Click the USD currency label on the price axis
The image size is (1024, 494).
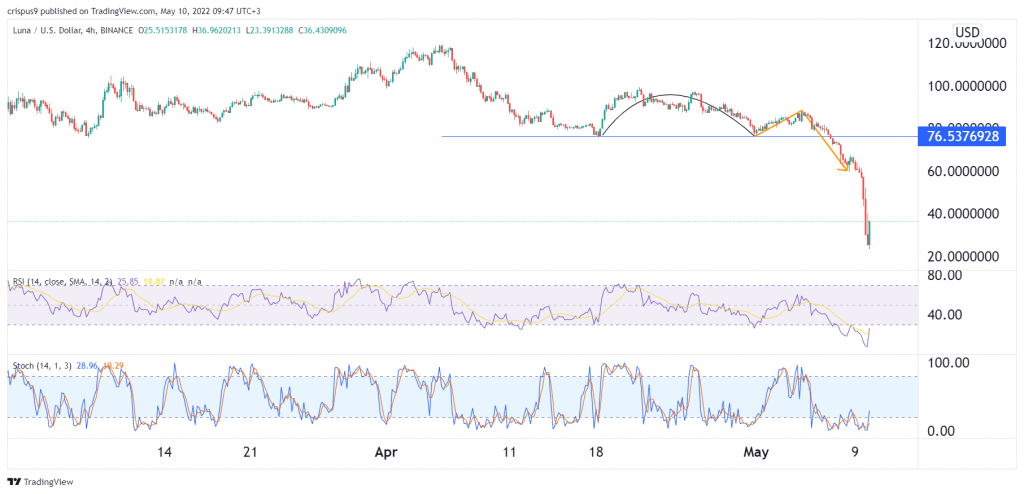tap(967, 32)
